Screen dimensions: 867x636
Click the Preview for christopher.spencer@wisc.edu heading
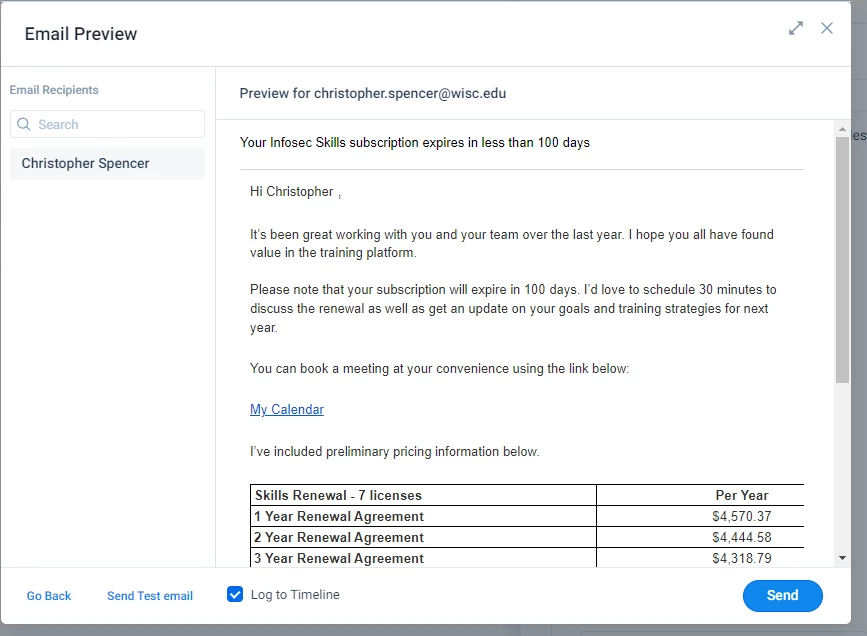click(x=373, y=93)
